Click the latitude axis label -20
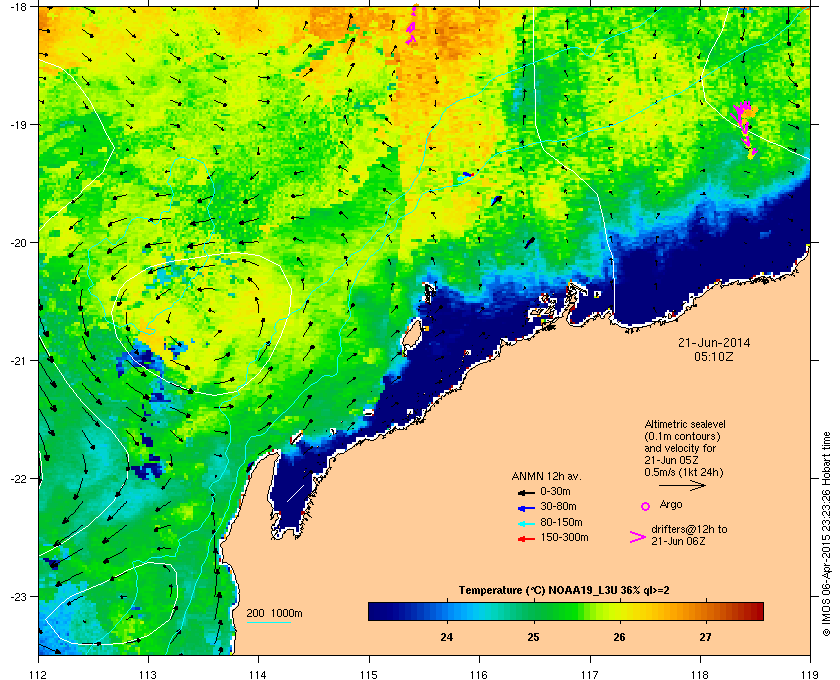Image resolution: width=840 pixels, height=680 pixels. pos(18,243)
